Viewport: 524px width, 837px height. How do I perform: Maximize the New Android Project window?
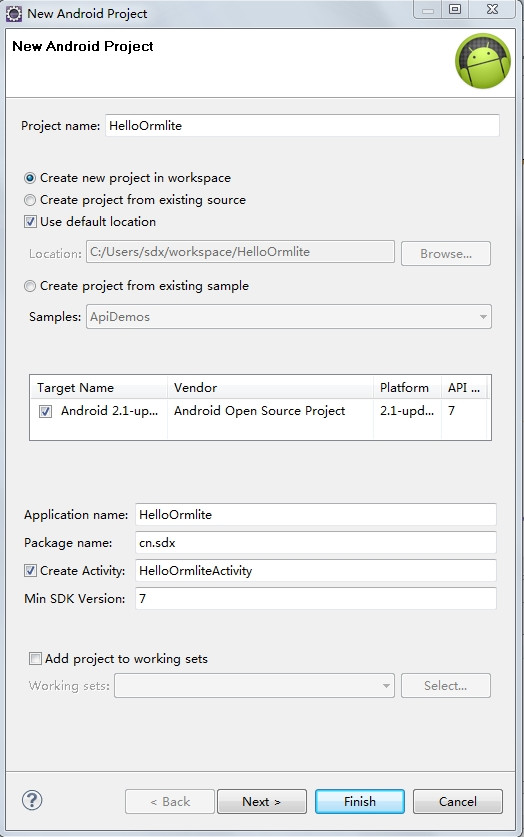pyautogui.click(x=455, y=9)
